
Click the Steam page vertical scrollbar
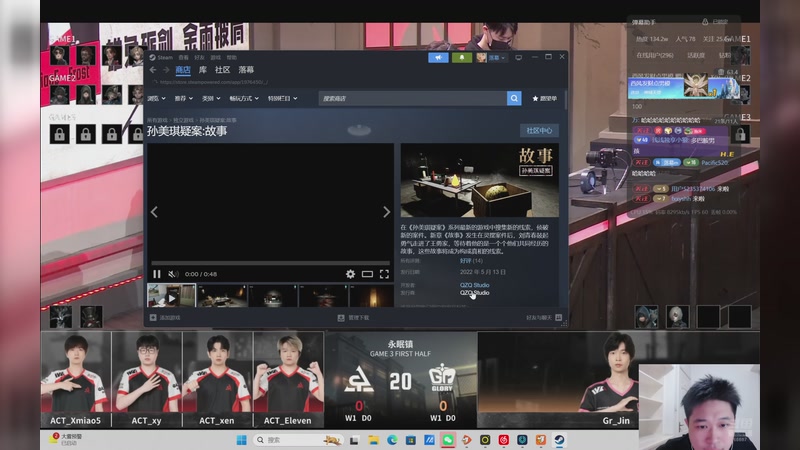pyautogui.click(x=565, y=100)
